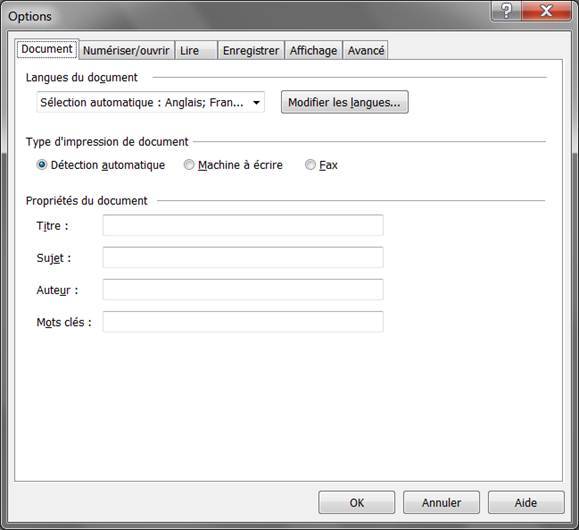
Task: Go to Enregistrer tab
Action: coord(251,50)
